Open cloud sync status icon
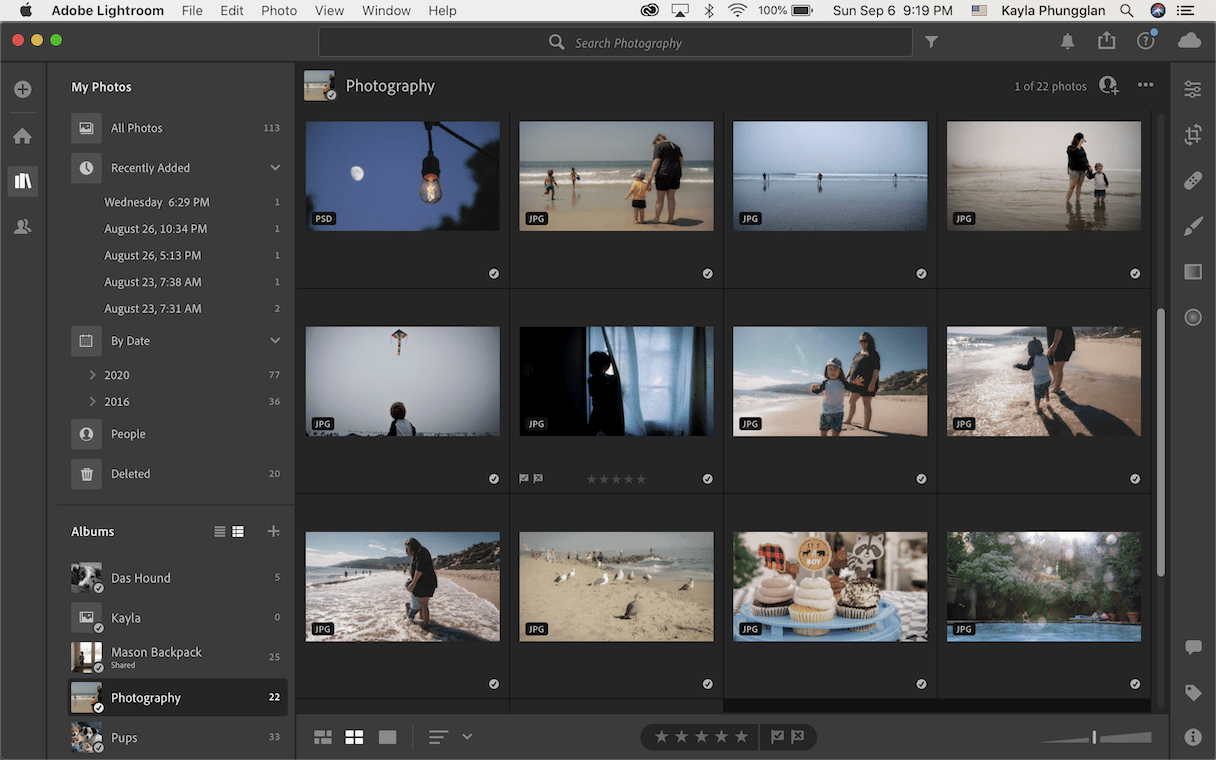Screen dimensions: 1216x760 (x=1189, y=41)
